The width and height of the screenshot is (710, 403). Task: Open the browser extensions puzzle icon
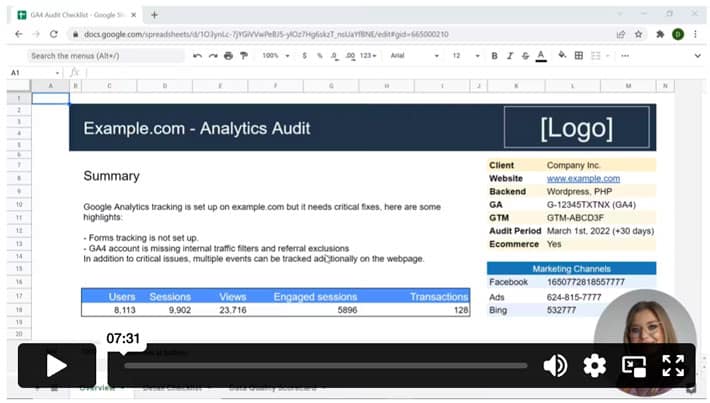(x=660, y=34)
